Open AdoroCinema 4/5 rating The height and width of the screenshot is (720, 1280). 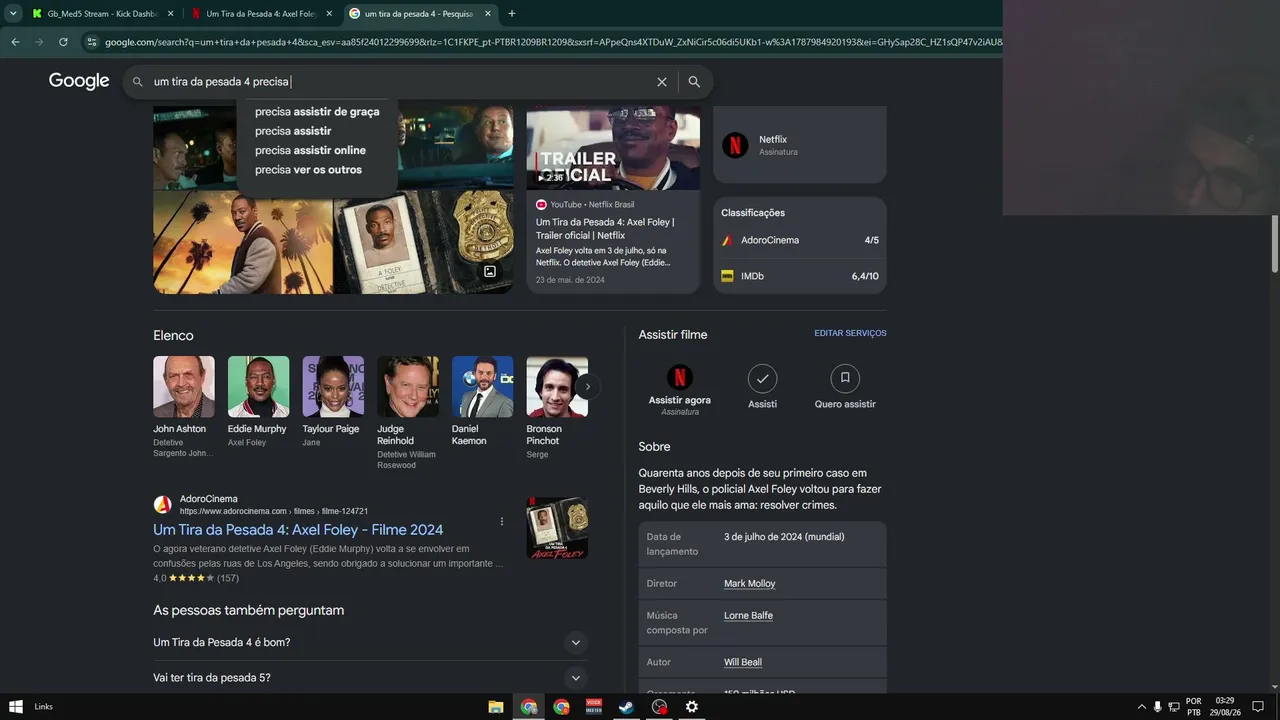click(800, 240)
